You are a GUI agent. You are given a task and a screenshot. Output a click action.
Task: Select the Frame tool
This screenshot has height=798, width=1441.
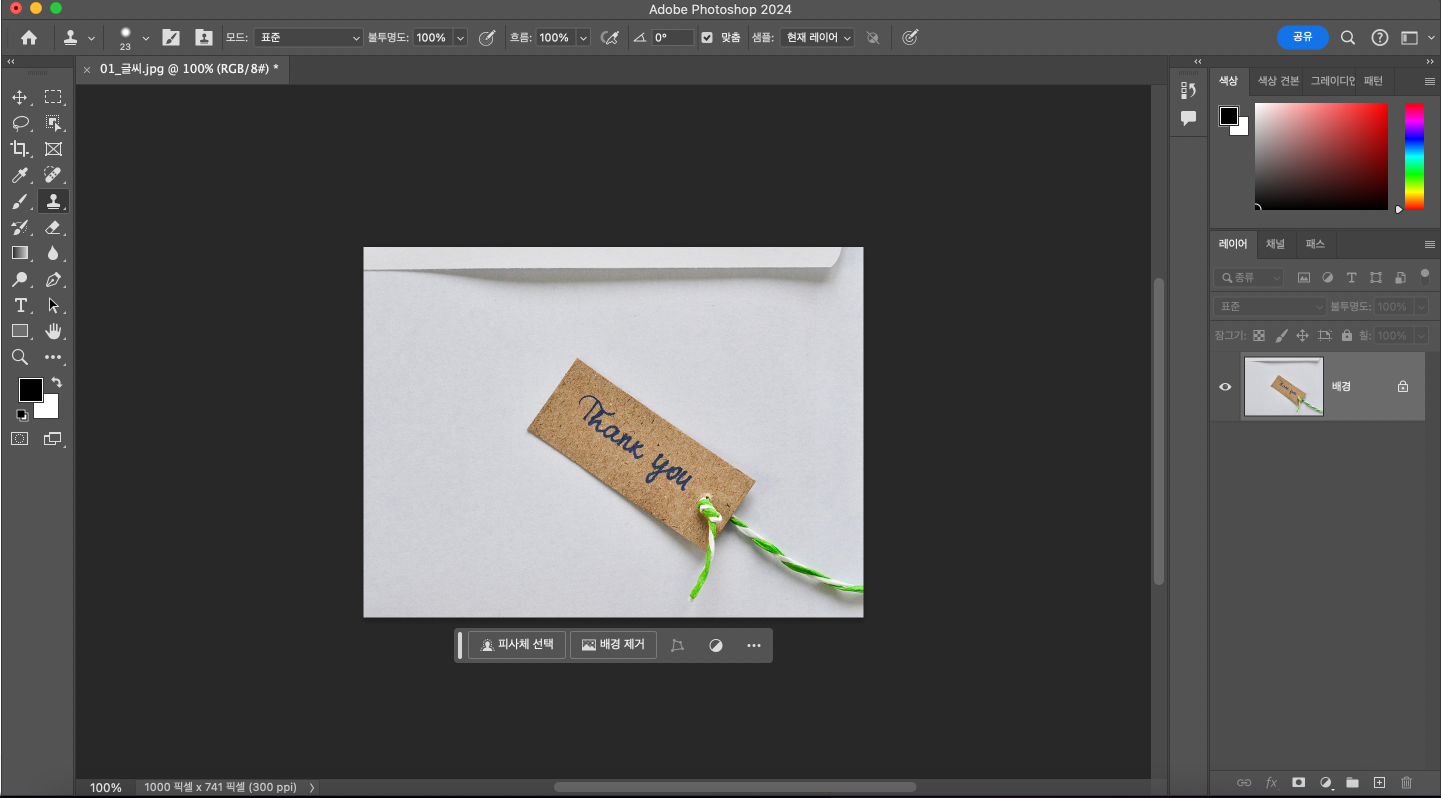pos(53,149)
